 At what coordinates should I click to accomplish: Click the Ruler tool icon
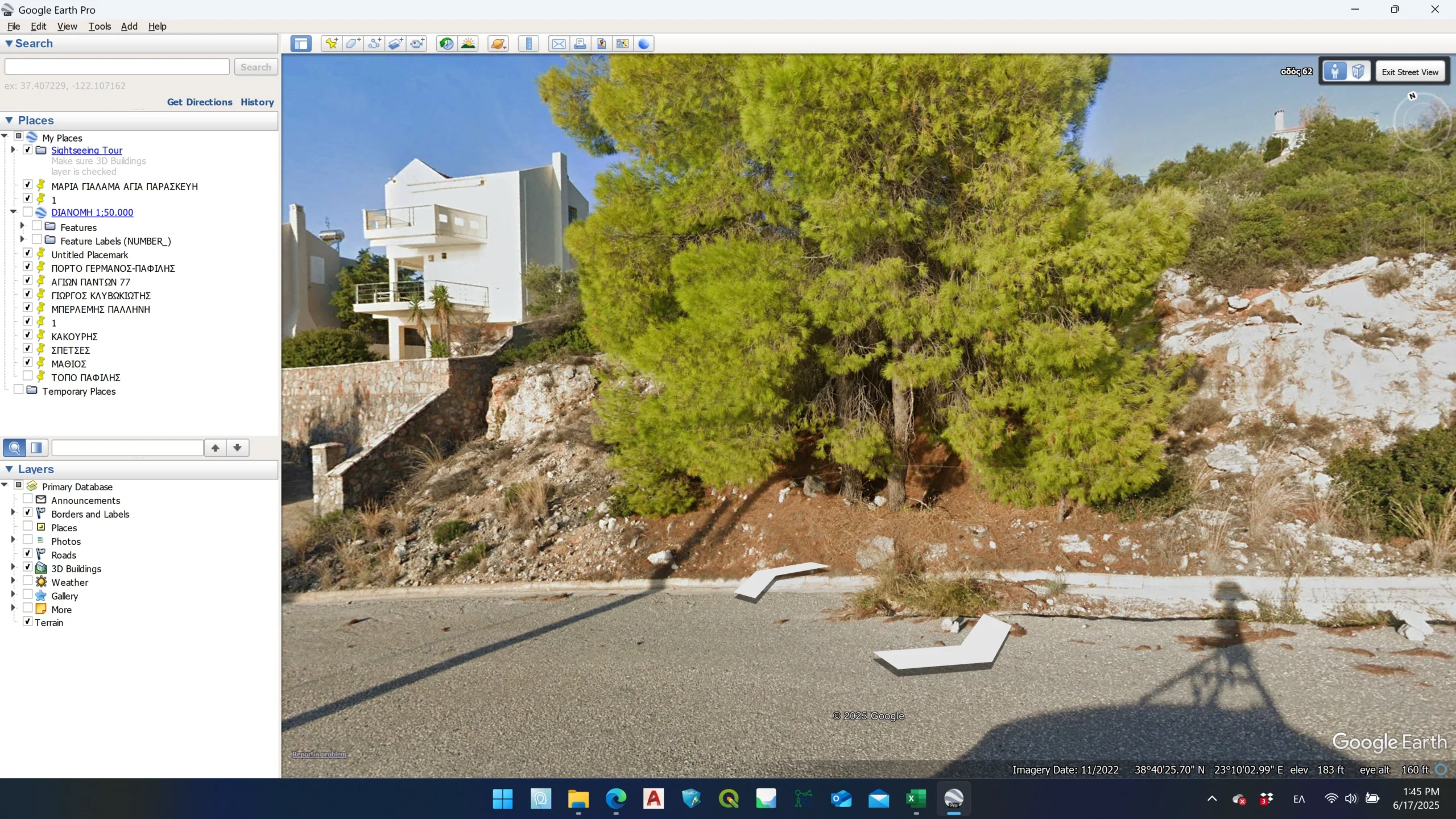pos(528,44)
